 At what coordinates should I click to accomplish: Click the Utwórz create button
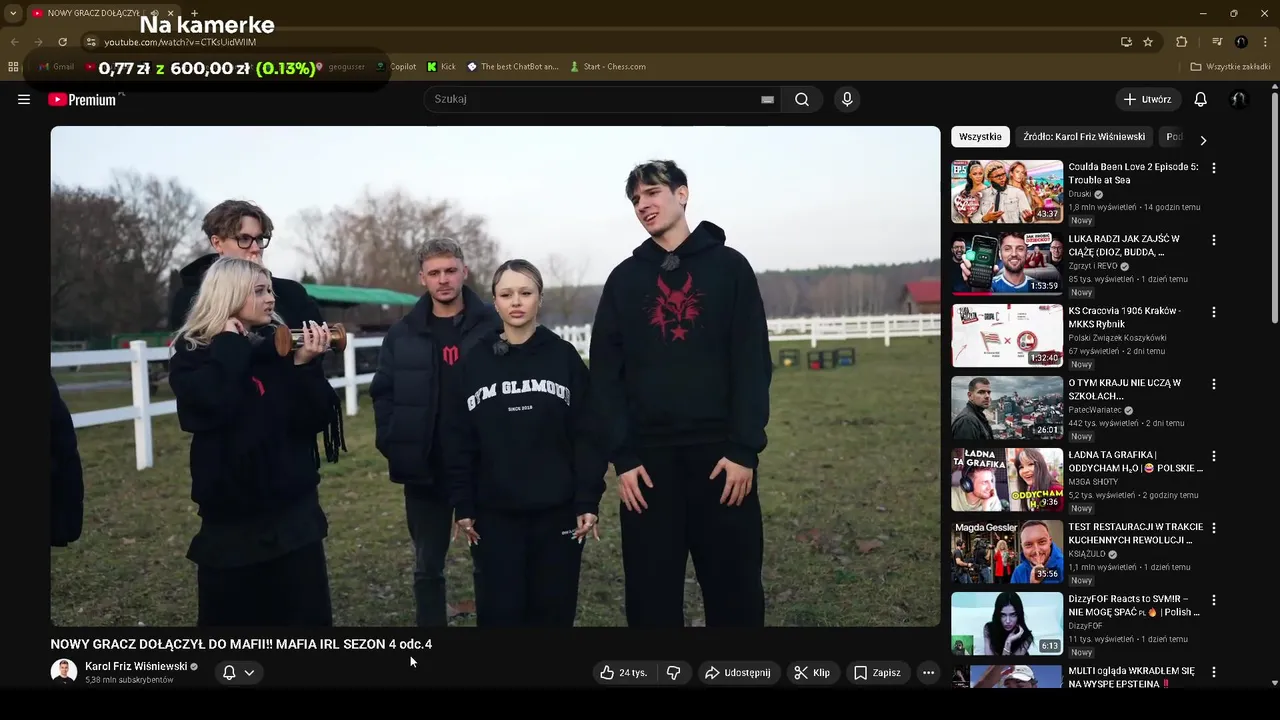click(x=1148, y=99)
